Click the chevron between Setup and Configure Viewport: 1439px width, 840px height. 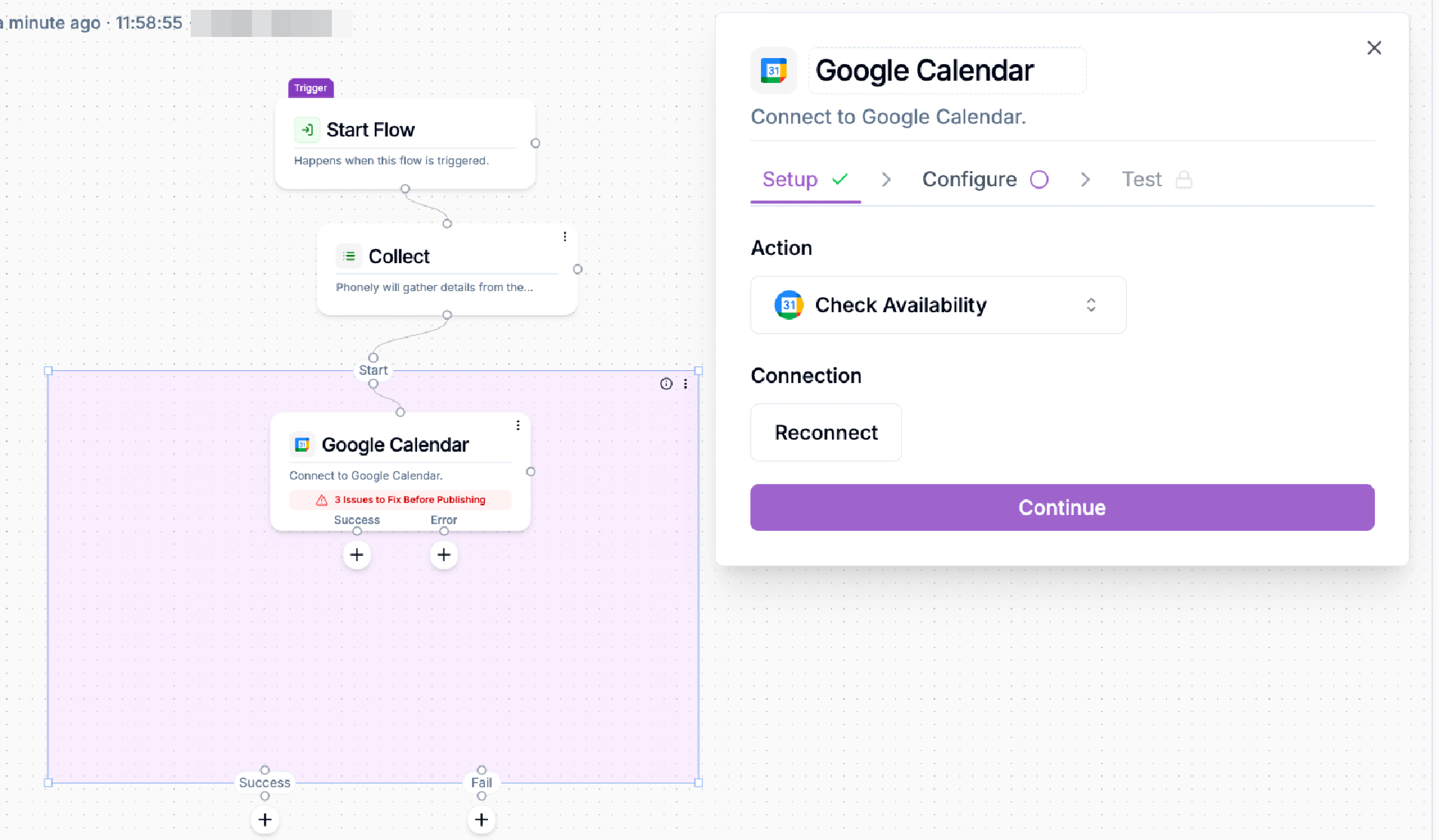(886, 179)
